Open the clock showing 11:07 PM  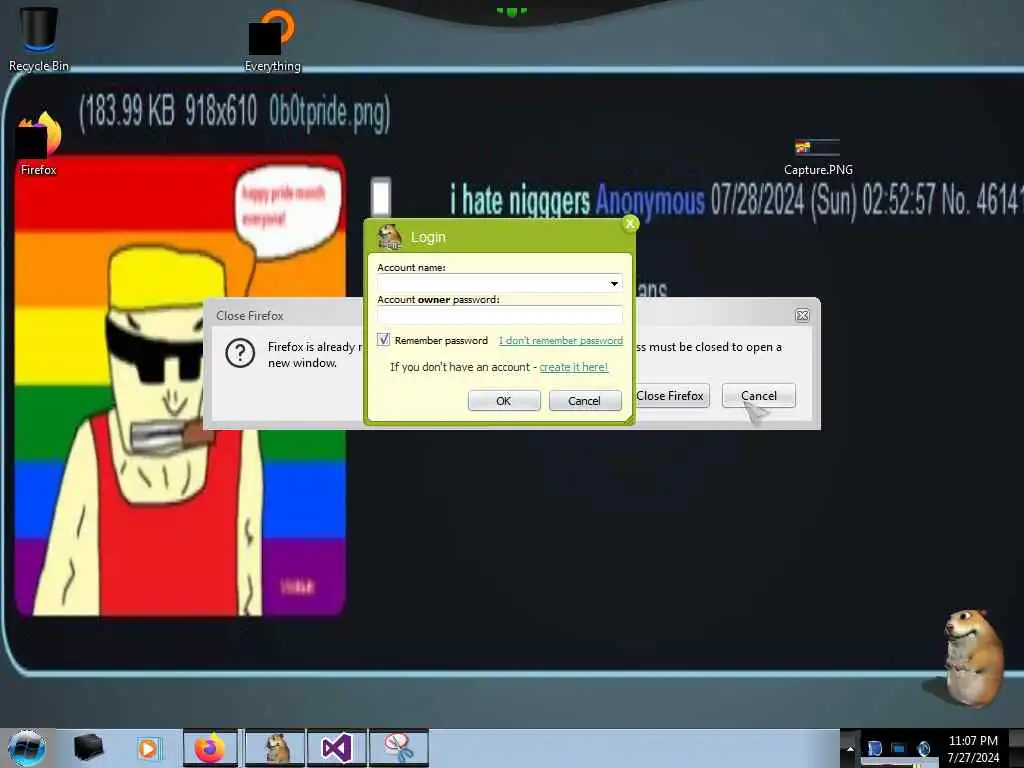pyautogui.click(x=973, y=741)
